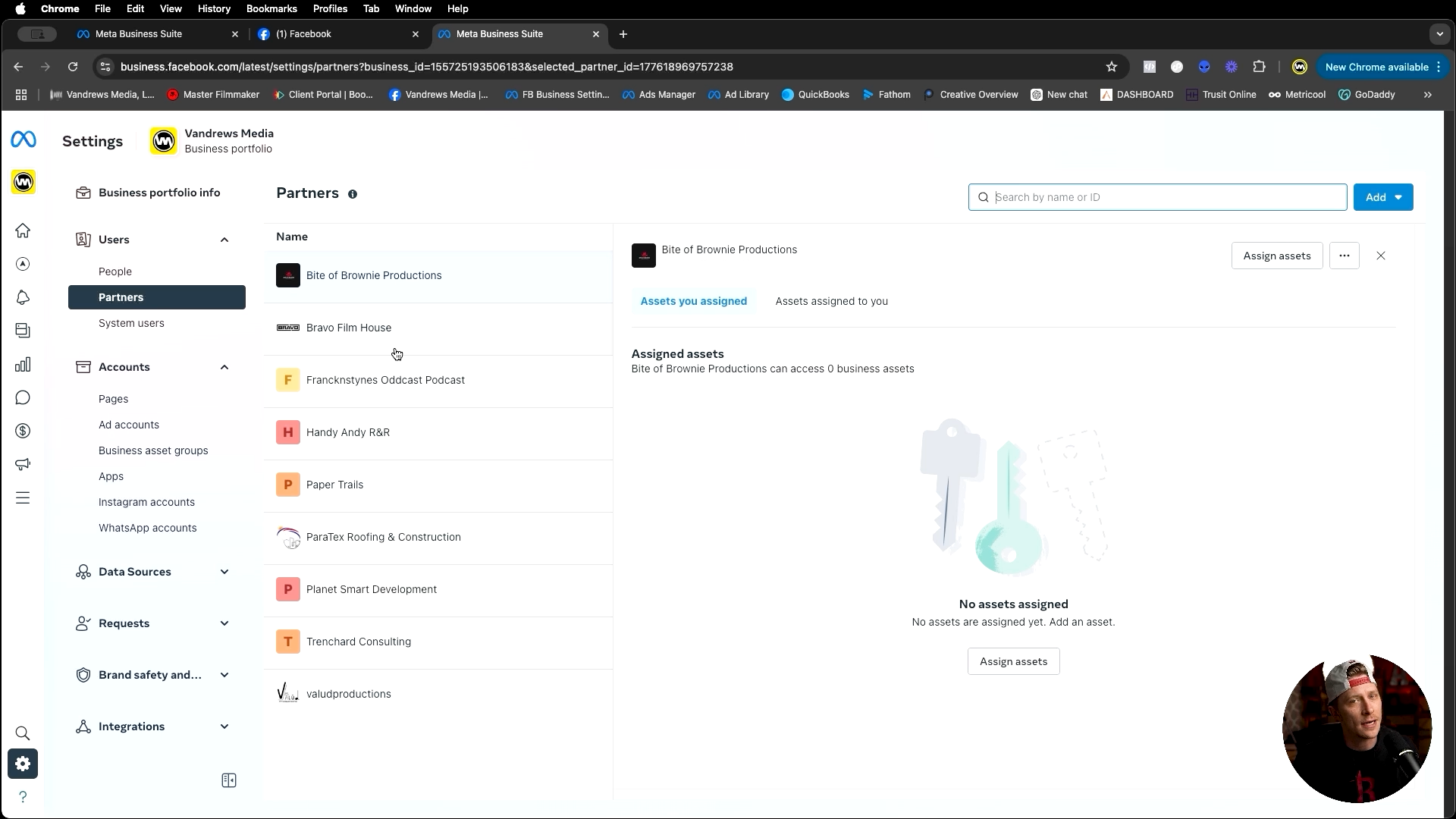Screen dimensions: 1456x819
Task: Open a new browser tab
Action: click(623, 34)
